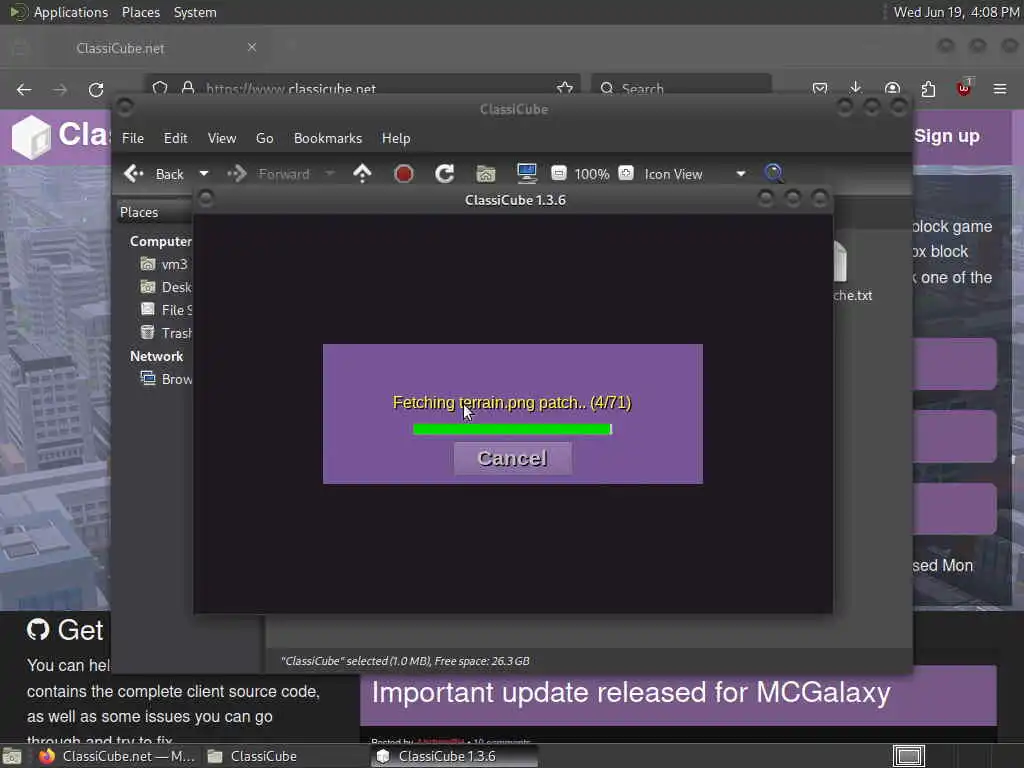The height and width of the screenshot is (768, 1024).
Task: Open the Places menu in top panel
Action: (140, 12)
